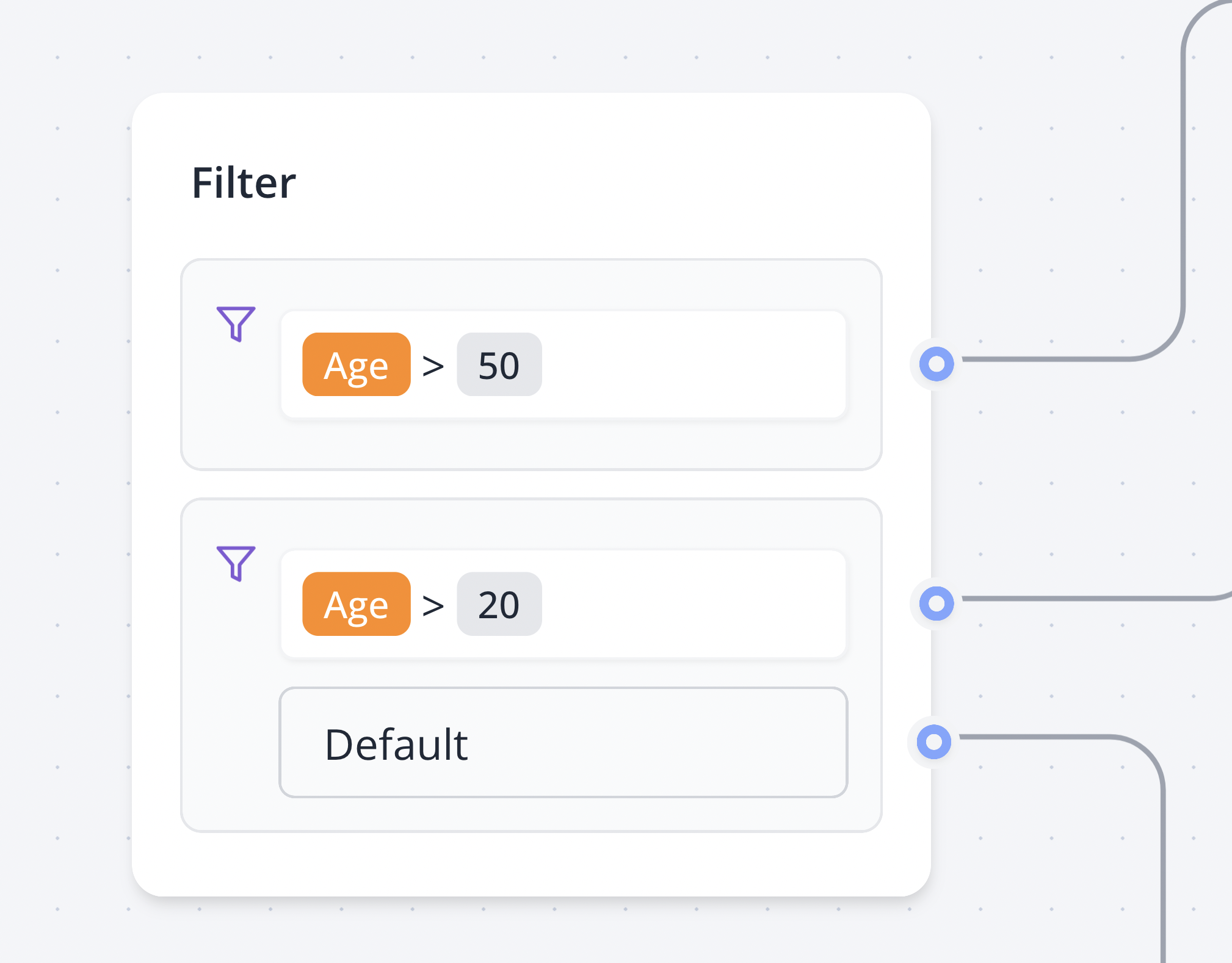The width and height of the screenshot is (1232, 963).
Task: Click empty space in Age > 50 condition field
Action: point(690,365)
